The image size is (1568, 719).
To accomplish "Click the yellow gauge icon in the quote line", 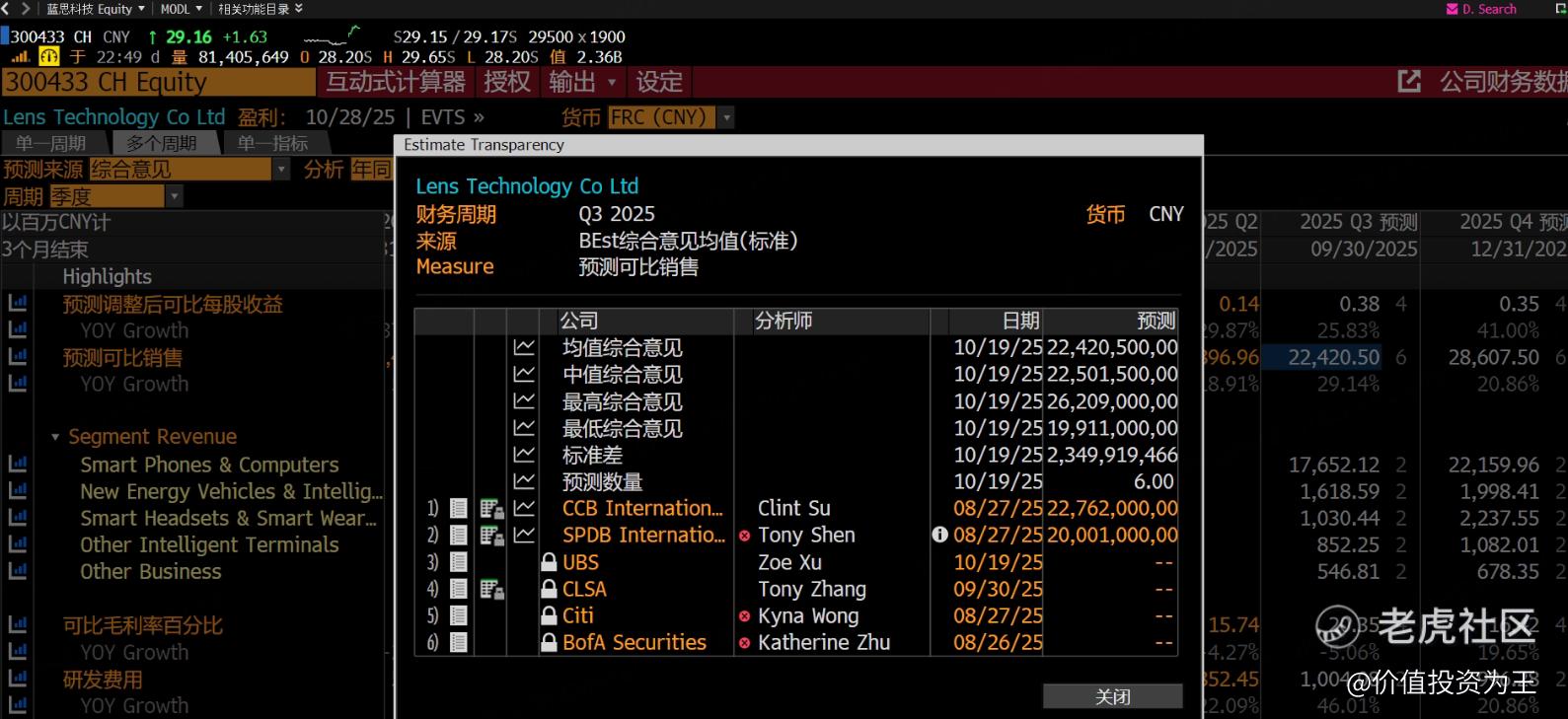I will (x=48, y=57).
